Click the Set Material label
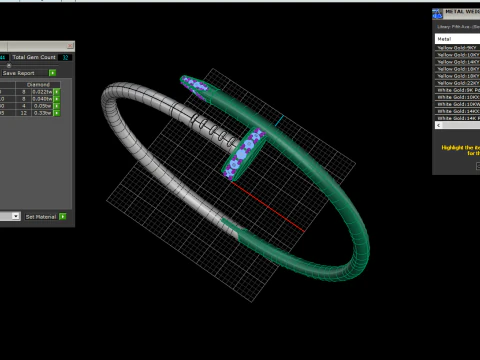Screen dimensions: 480x360 coord(41,217)
